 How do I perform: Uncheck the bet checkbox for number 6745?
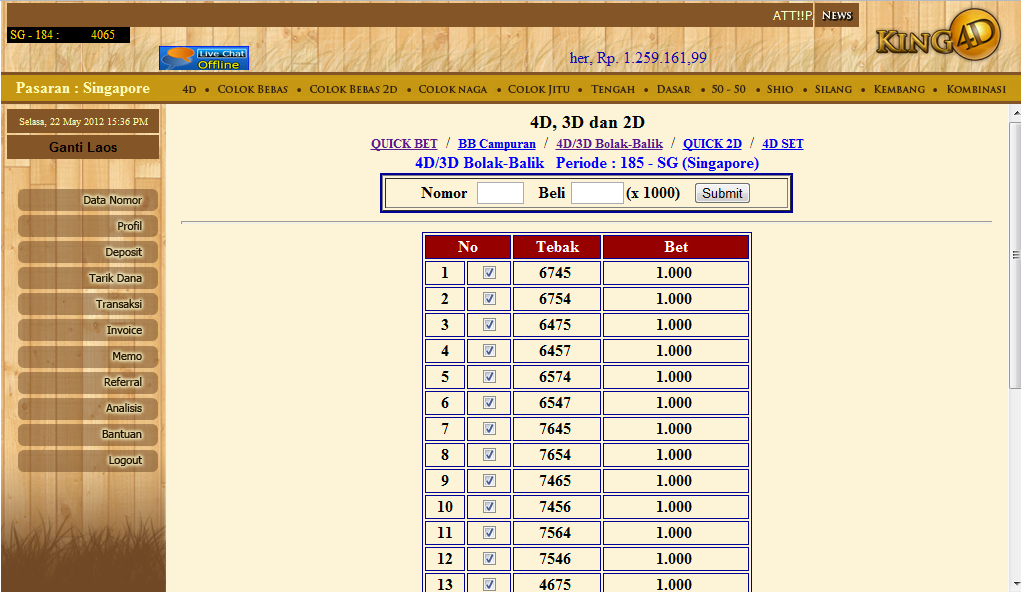click(x=489, y=272)
